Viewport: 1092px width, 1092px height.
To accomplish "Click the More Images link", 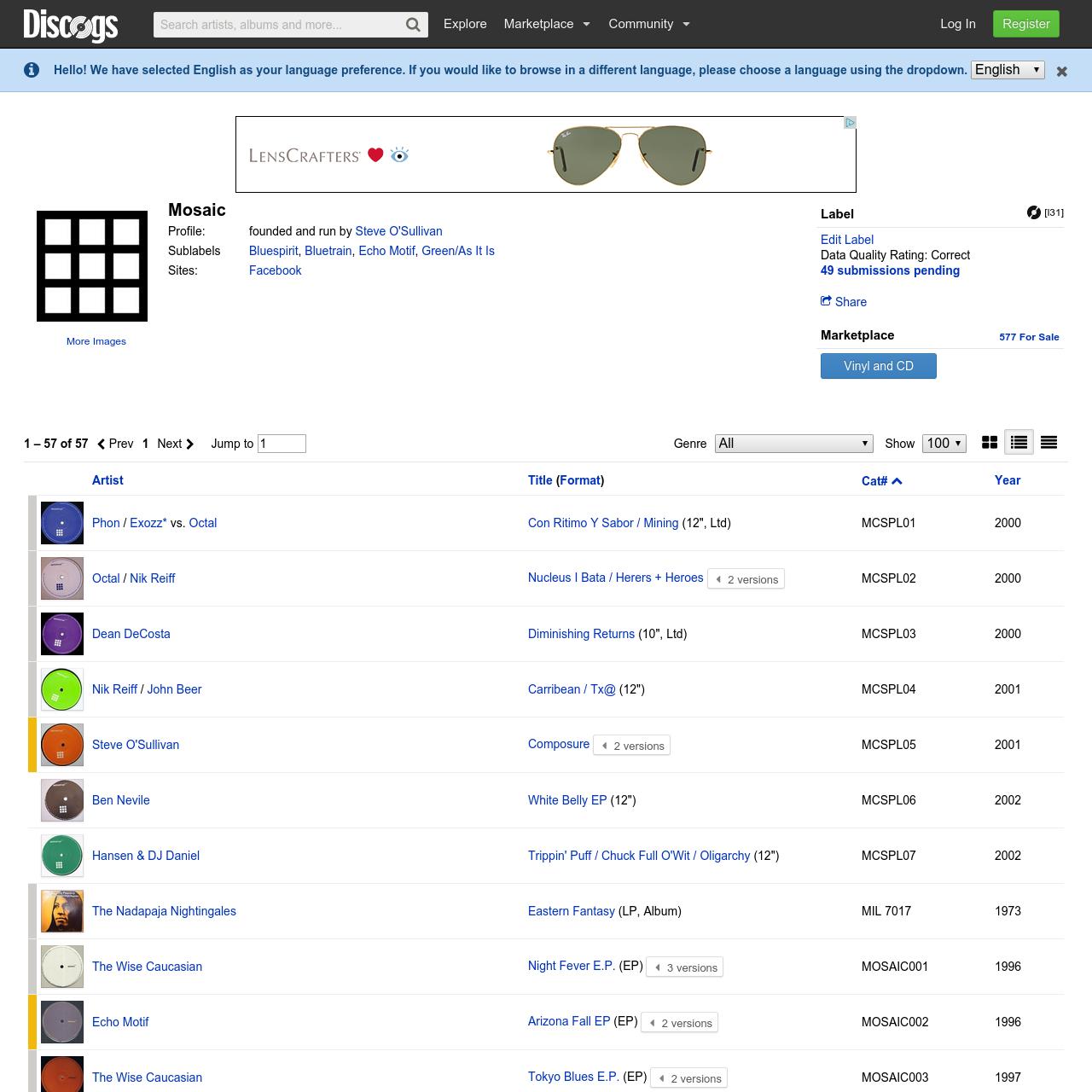I will pyautogui.click(x=96, y=341).
